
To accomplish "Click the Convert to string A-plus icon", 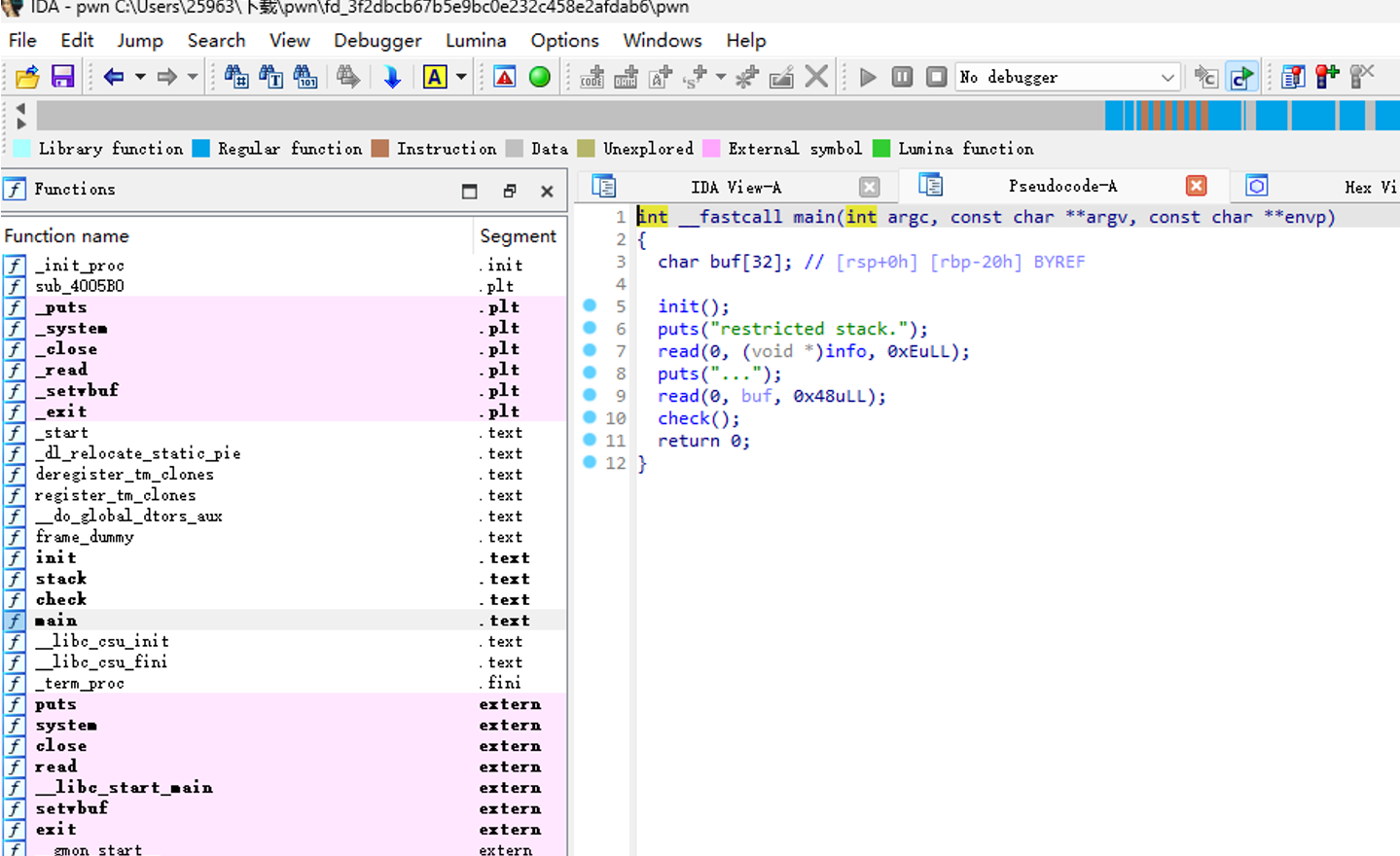I will point(661,77).
